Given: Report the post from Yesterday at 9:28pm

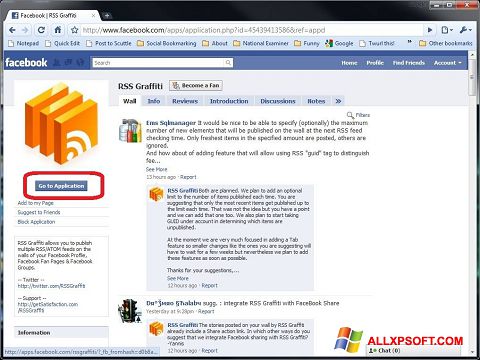Looking at the screenshot, I should 206,311.
